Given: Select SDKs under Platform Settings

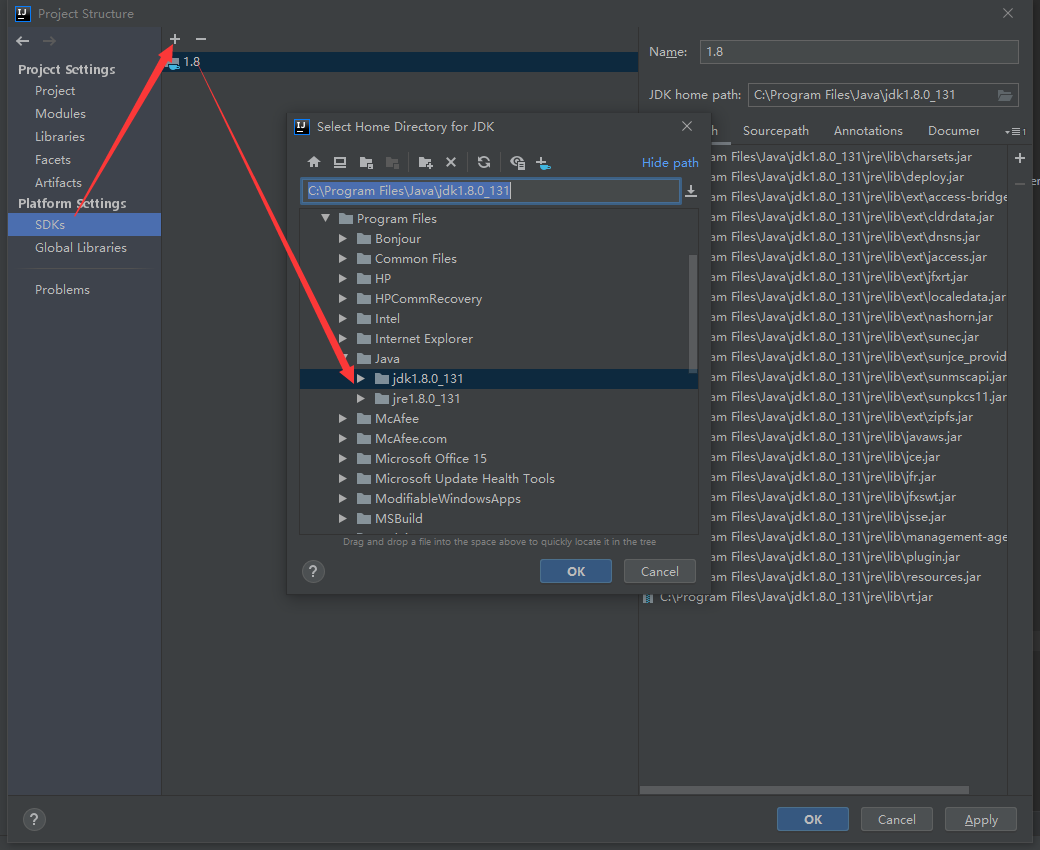Looking at the screenshot, I should (x=84, y=225).
